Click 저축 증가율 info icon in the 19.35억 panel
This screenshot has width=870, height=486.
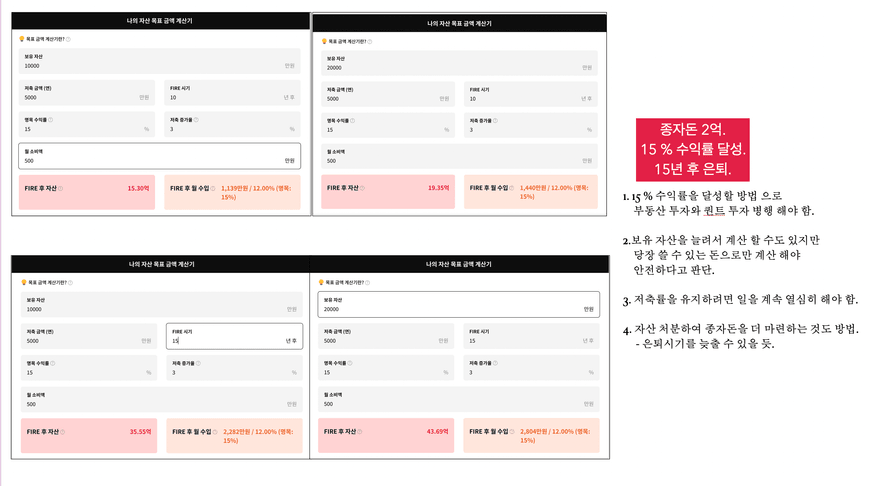pyautogui.click(x=495, y=120)
